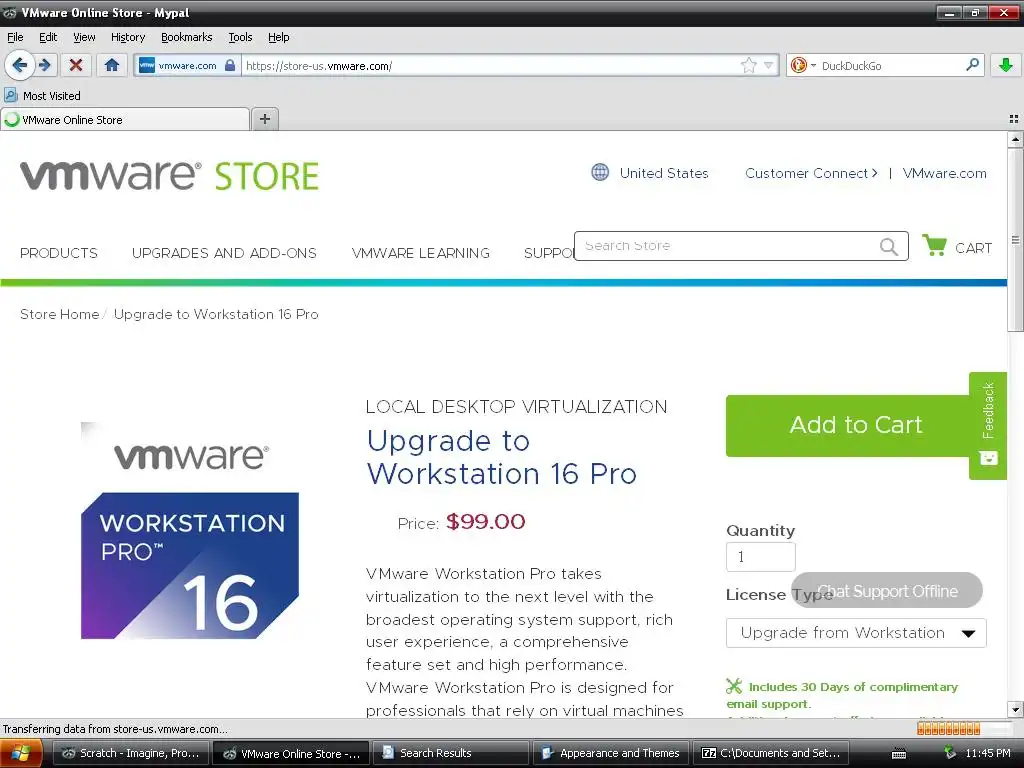Open the URL history dropdown arrow
1024x768 pixels.
(769, 65)
